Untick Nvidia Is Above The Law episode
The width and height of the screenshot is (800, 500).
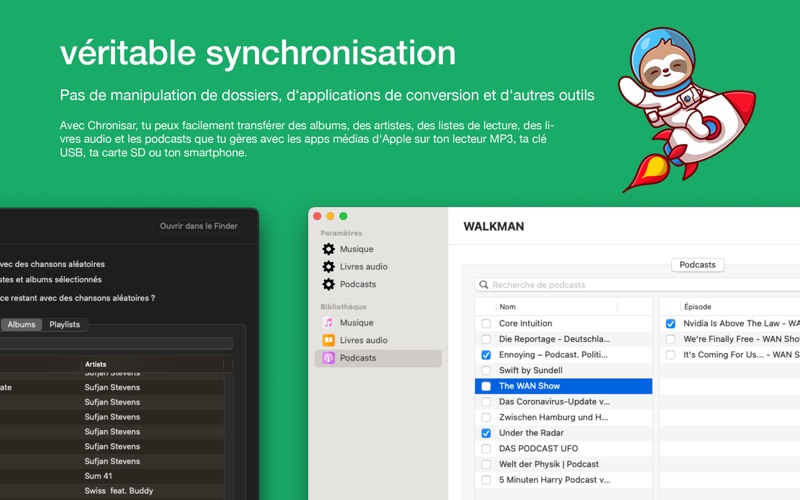coord(670,323)
